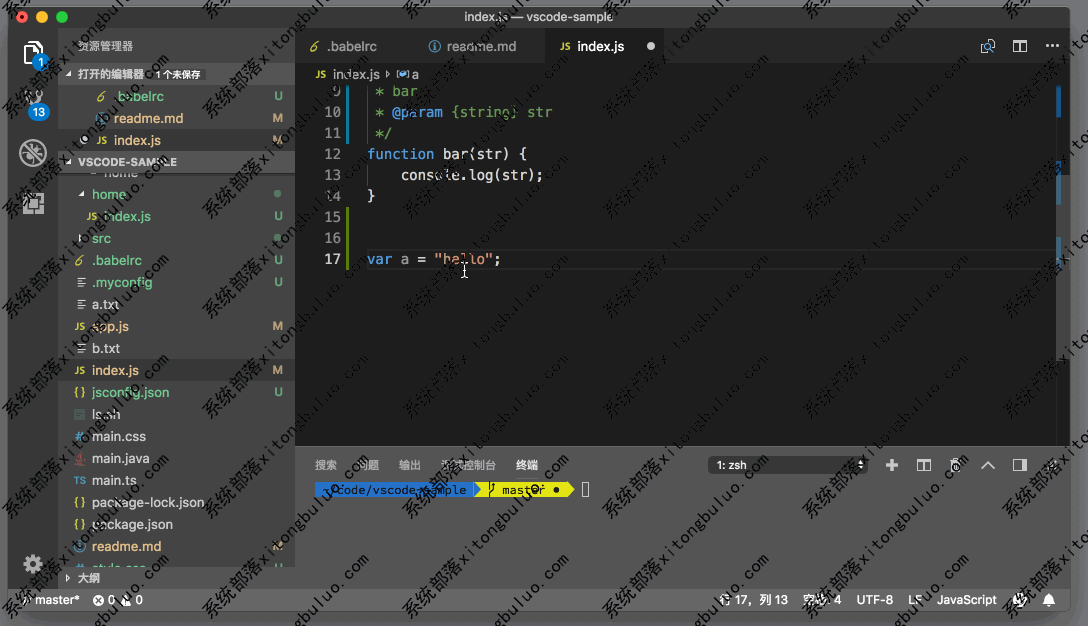Click the split editor icon
Screen dimensions: 1088x626
pos(1020,46)
